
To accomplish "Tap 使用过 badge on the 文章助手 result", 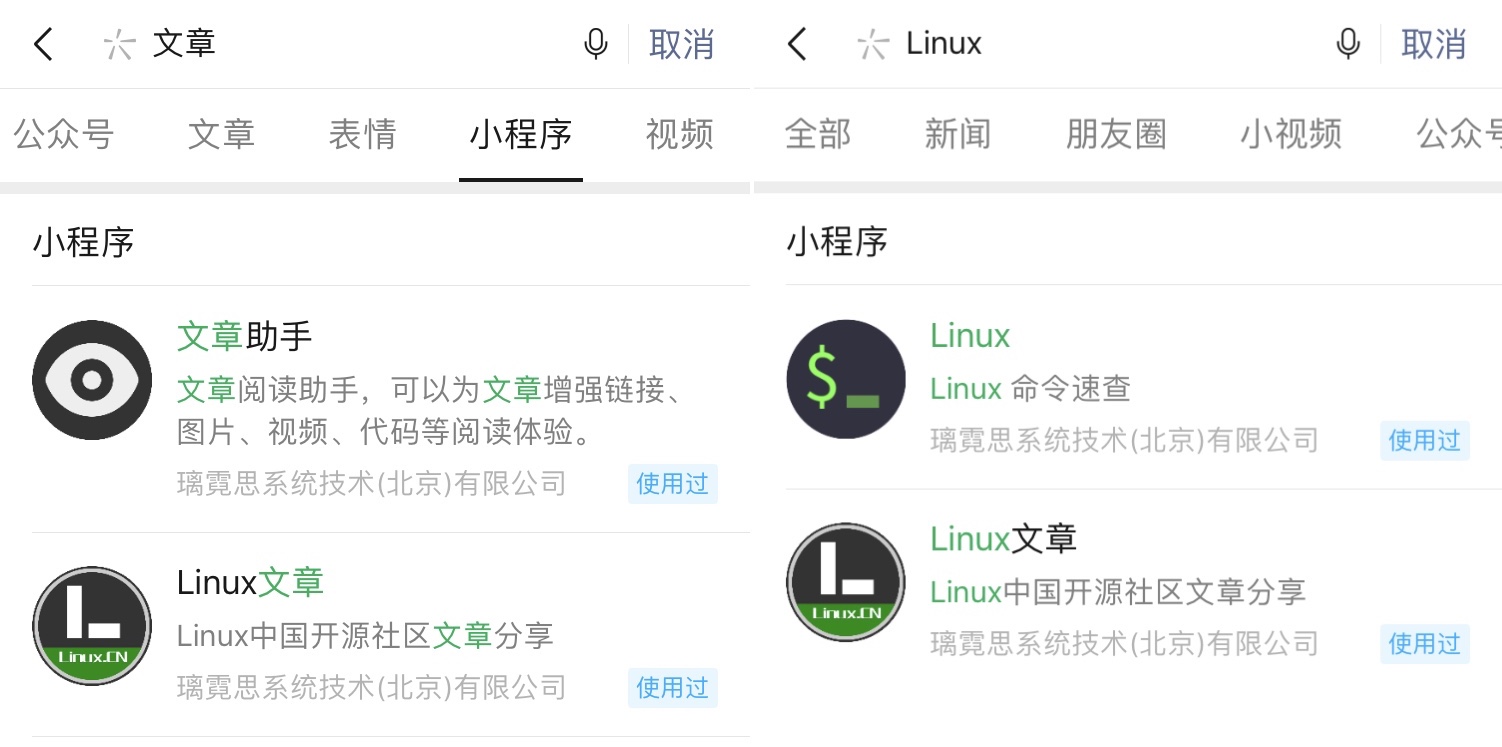I will [672, 484].
